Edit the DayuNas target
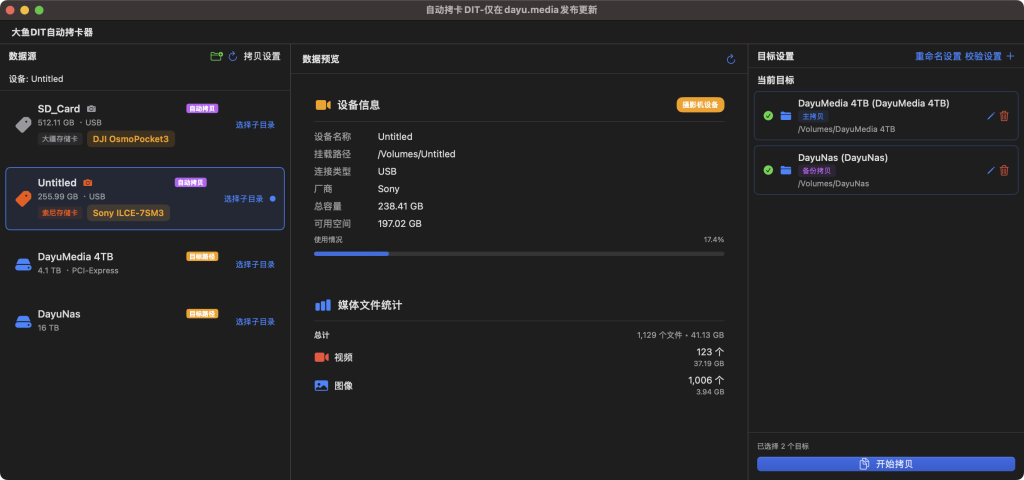The width and height of the screenshot is (1024, 480). pyautogui.click(x=990, y=170)
